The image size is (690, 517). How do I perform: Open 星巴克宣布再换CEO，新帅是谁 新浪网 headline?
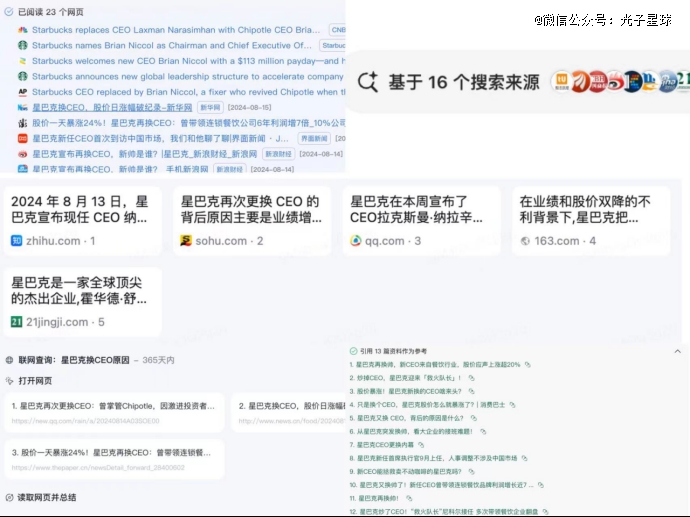pos(144,154)
